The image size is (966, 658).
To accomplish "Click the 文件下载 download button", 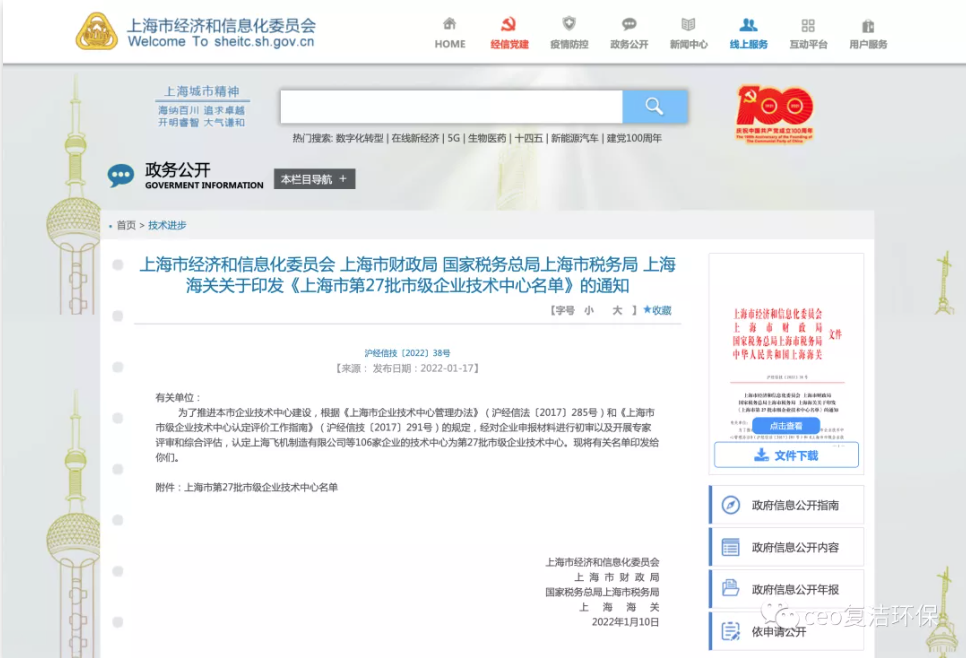I will [786, 455].
